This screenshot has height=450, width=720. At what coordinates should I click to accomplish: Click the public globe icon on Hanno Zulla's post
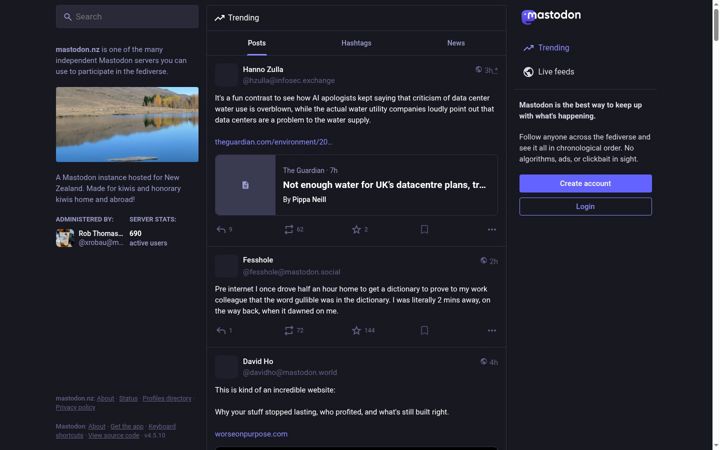click(x=478, y=69)
